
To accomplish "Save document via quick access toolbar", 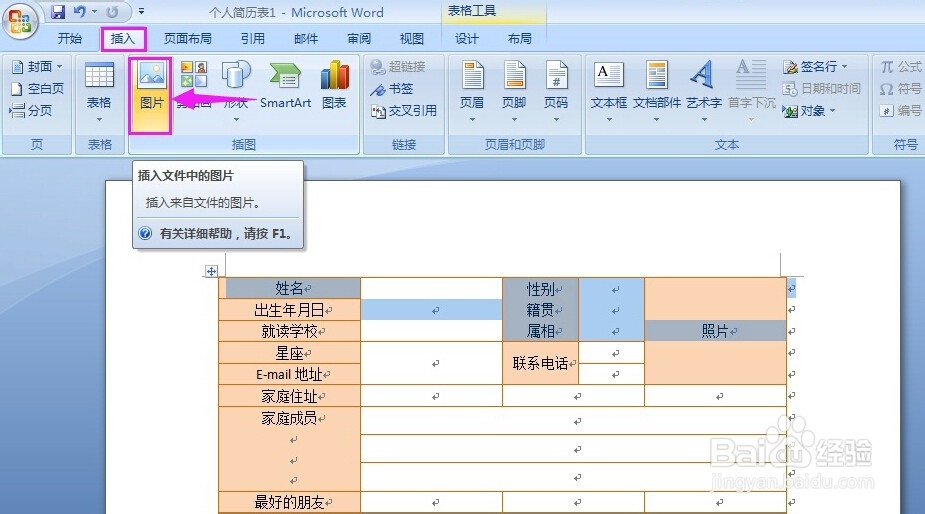I will [x=58, y=11].
